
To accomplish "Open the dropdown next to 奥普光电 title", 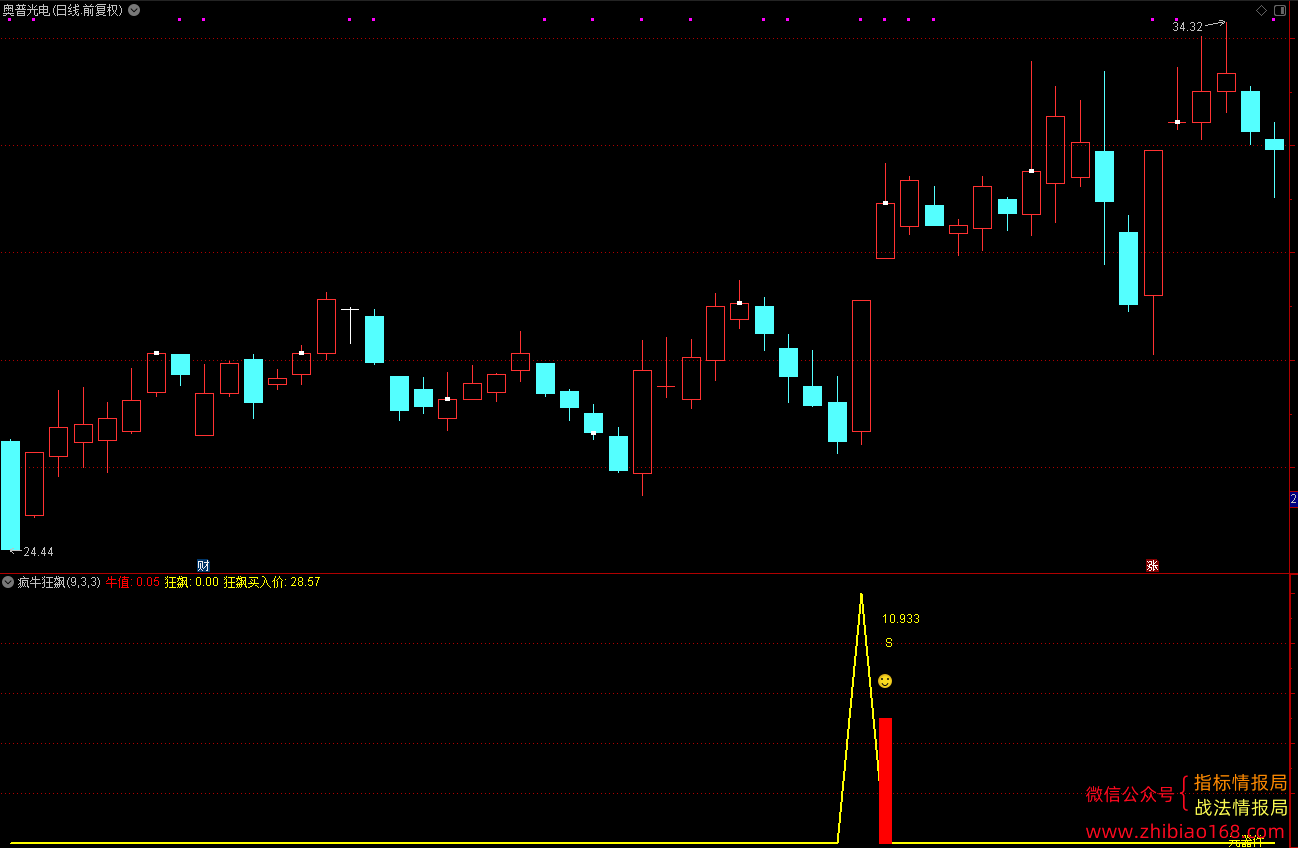I will [x=134, y=10].
